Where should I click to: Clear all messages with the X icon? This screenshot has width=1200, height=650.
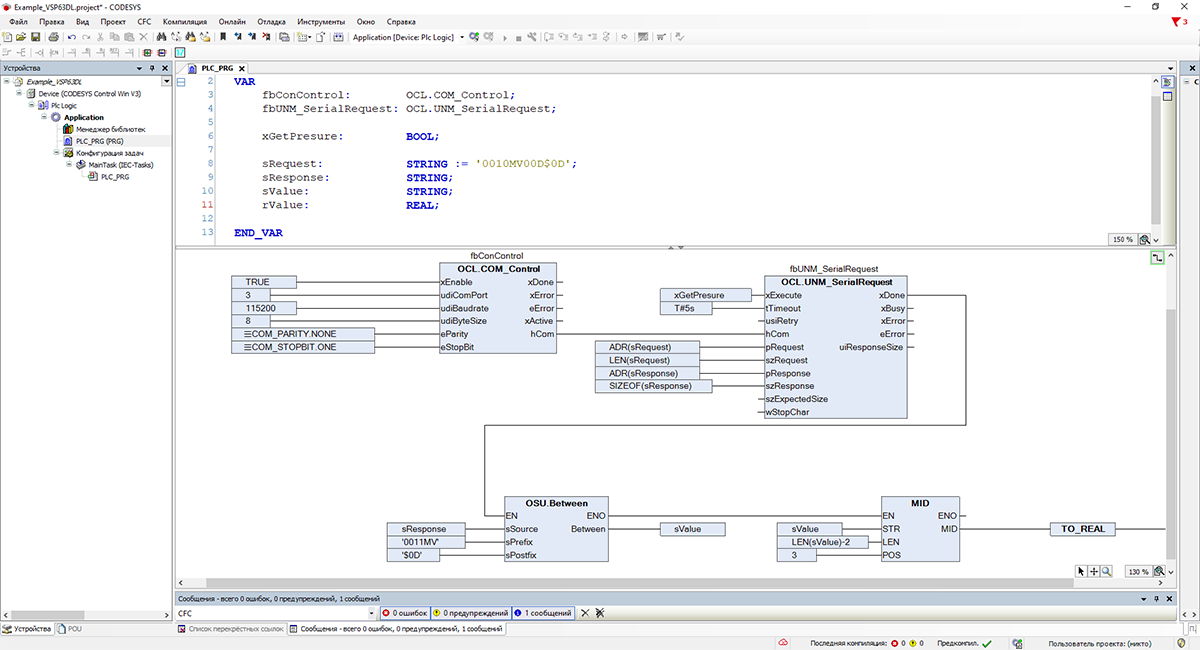click(586, 612)
